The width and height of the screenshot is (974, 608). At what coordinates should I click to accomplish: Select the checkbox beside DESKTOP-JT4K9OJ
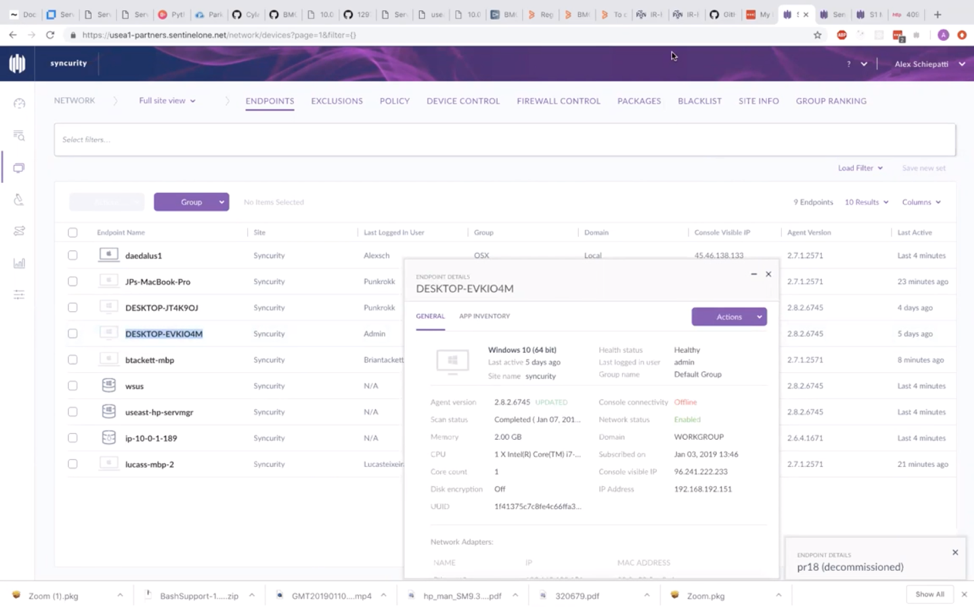point(73,308)
